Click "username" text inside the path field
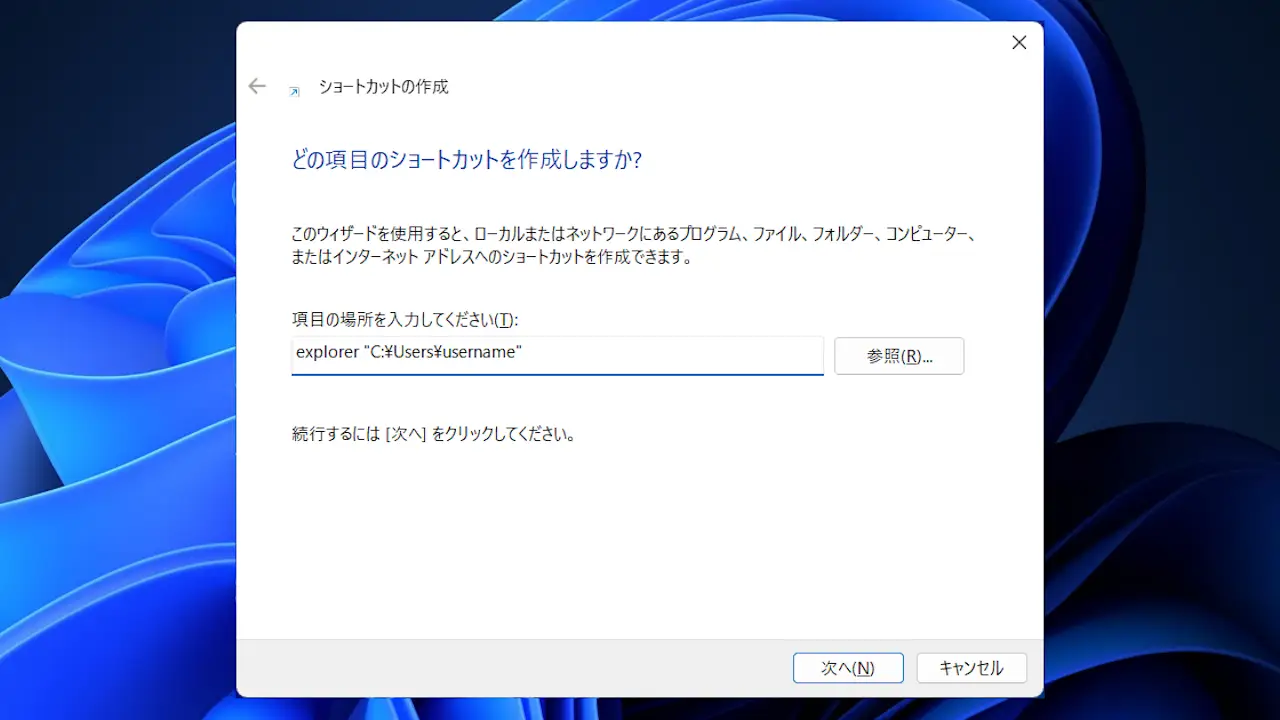Image resolution: width=1280 pixels, height=720 pixels. 480,353
